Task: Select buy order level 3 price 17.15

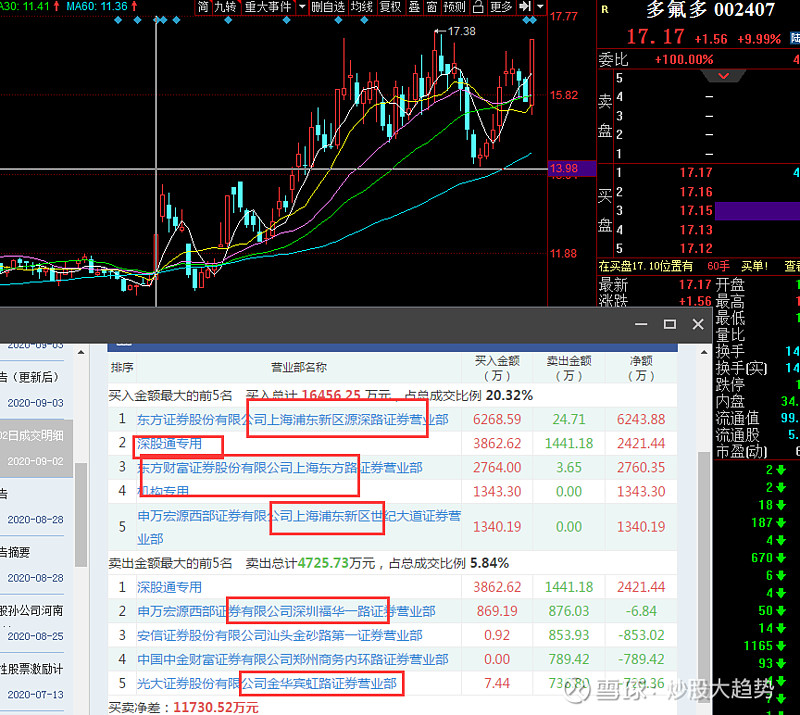Action: click(x=695, y=211)
